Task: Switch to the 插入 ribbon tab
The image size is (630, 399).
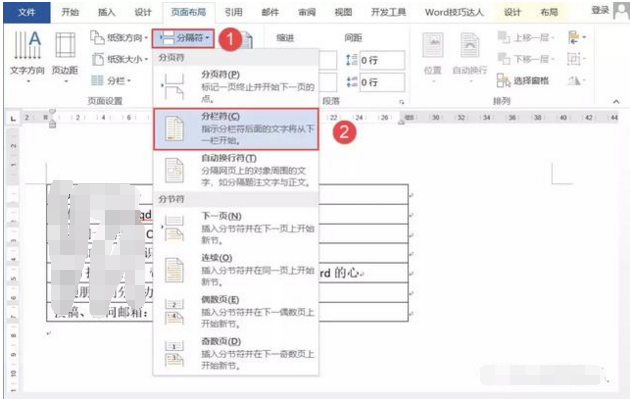Action: pyautogui.click(x=106, y=12)
